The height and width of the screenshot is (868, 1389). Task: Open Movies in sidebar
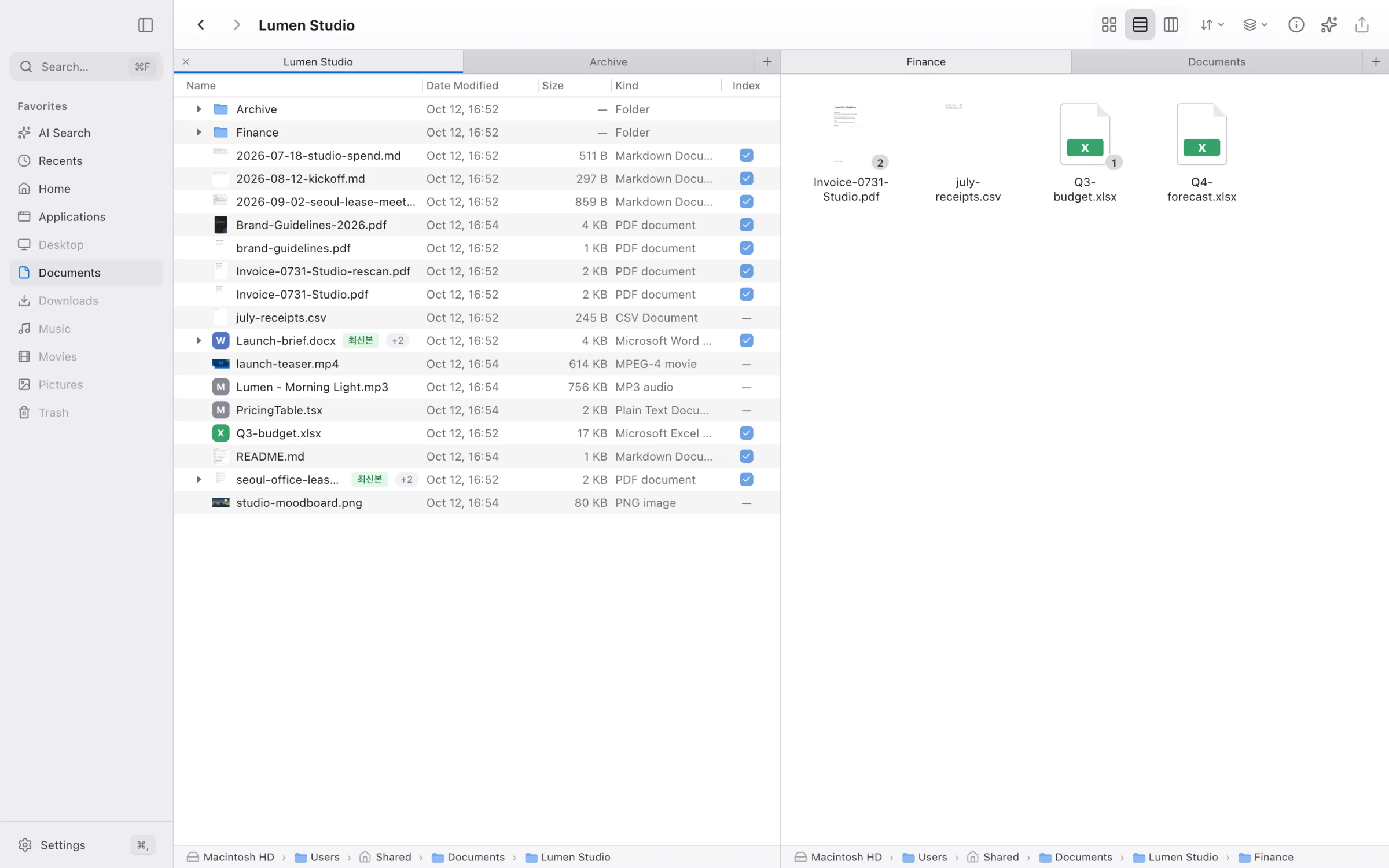tap(86, 356)
